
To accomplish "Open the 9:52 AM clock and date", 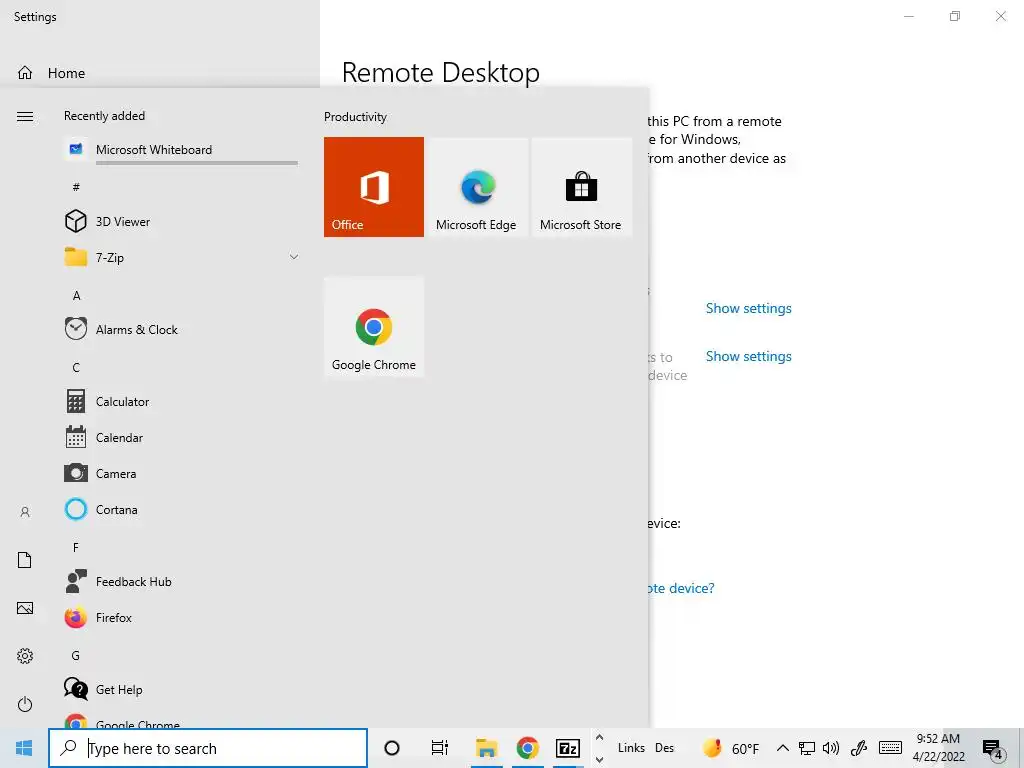I will tap(938, 748).
